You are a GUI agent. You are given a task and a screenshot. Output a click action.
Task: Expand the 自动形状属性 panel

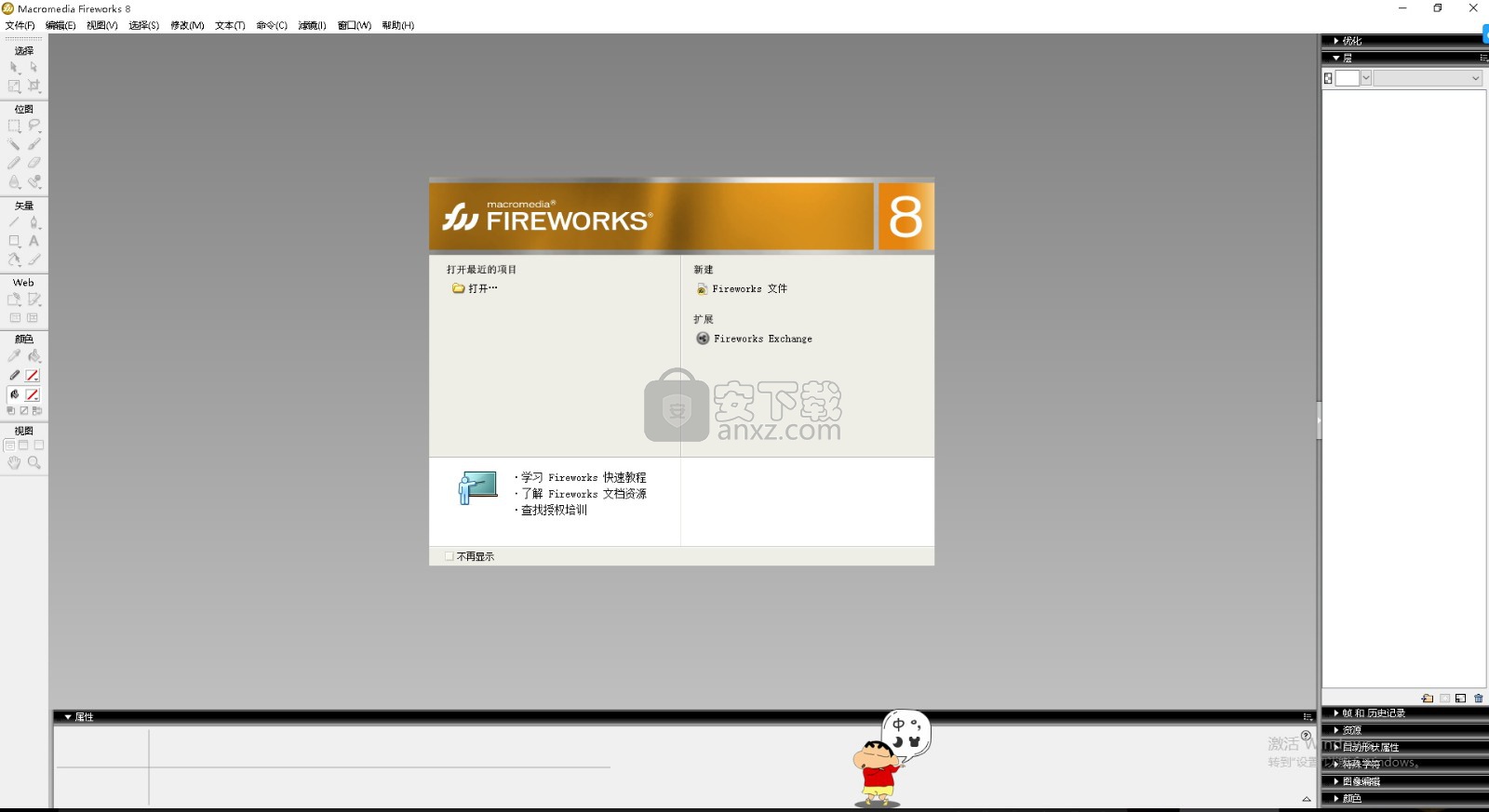pyautogui.click(x=1336, y=747)
